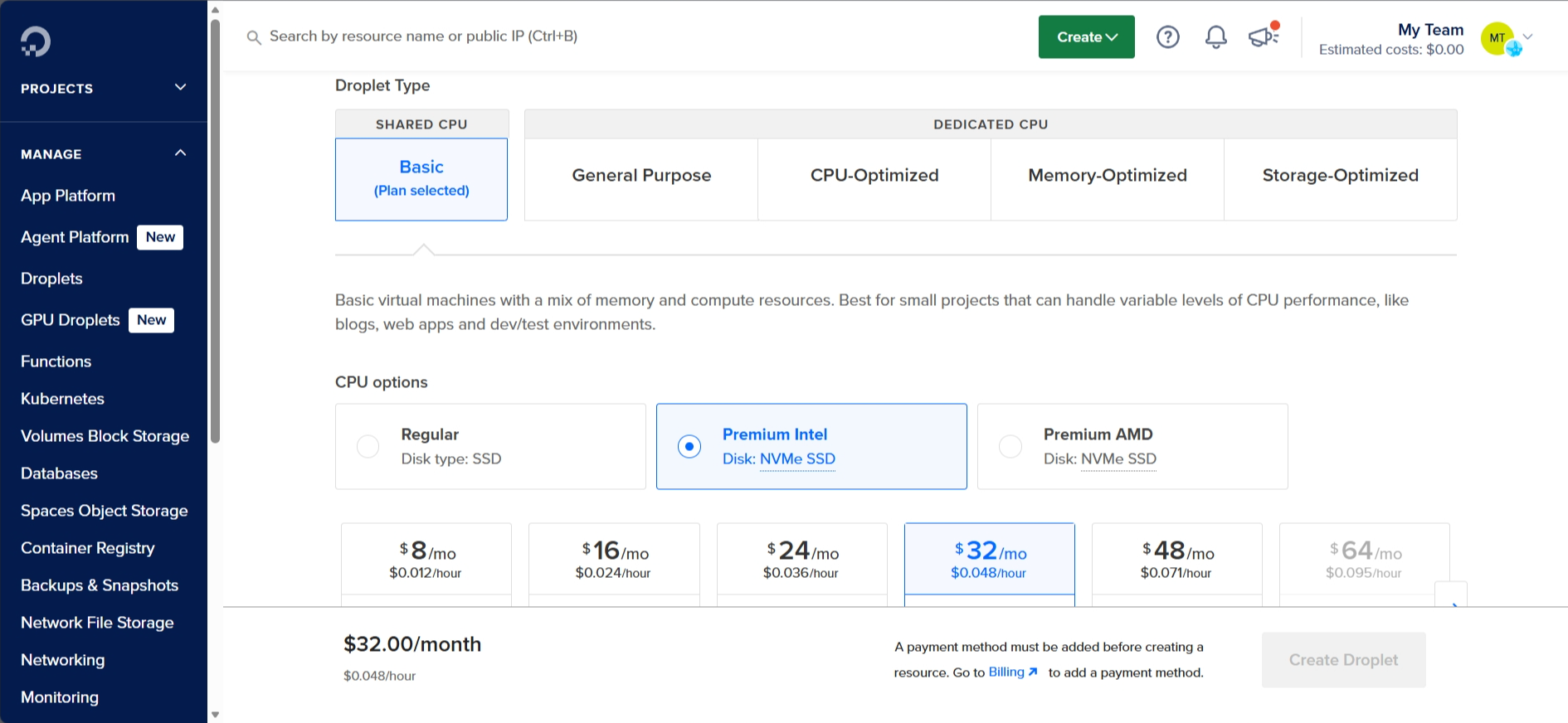Open the Create dropdown button

coord(1087,36)
